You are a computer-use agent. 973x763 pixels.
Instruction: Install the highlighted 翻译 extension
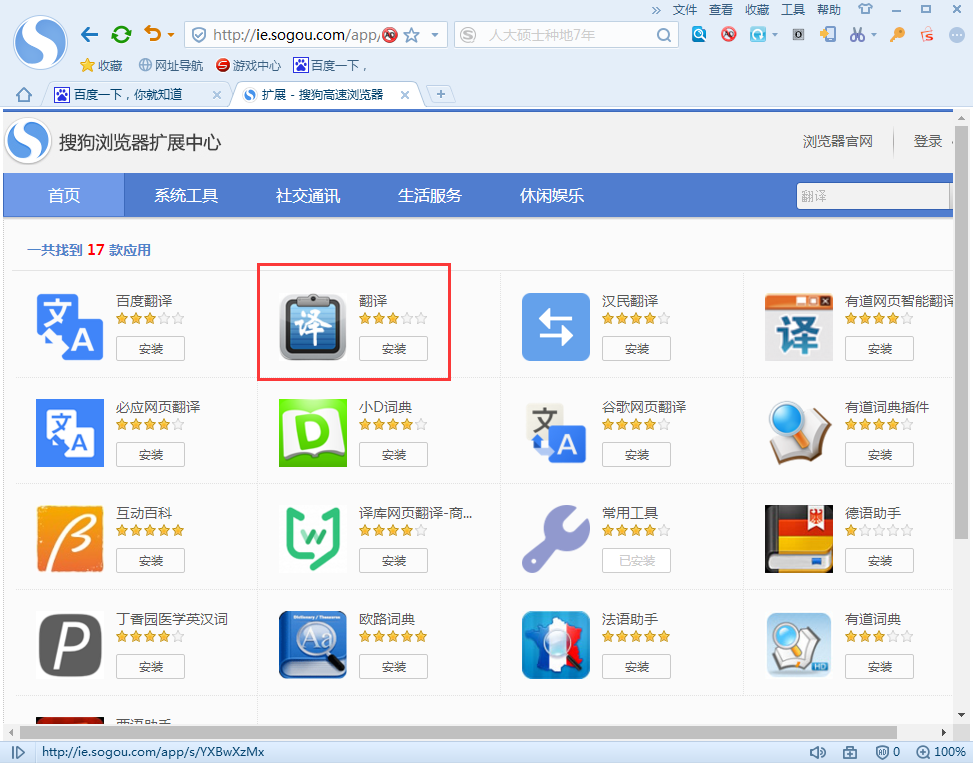(393, 348)
